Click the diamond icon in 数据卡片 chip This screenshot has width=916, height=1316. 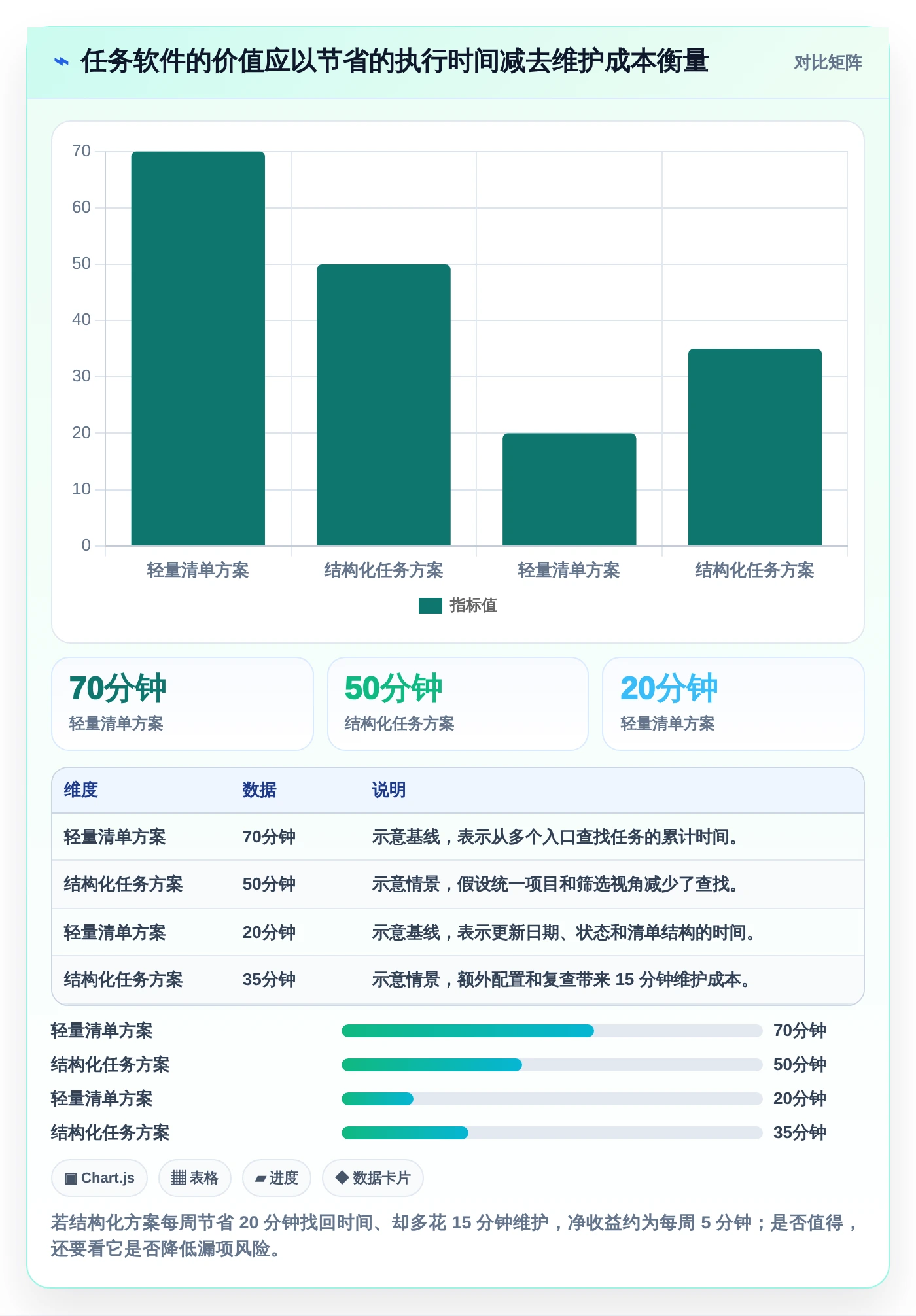342,1178
